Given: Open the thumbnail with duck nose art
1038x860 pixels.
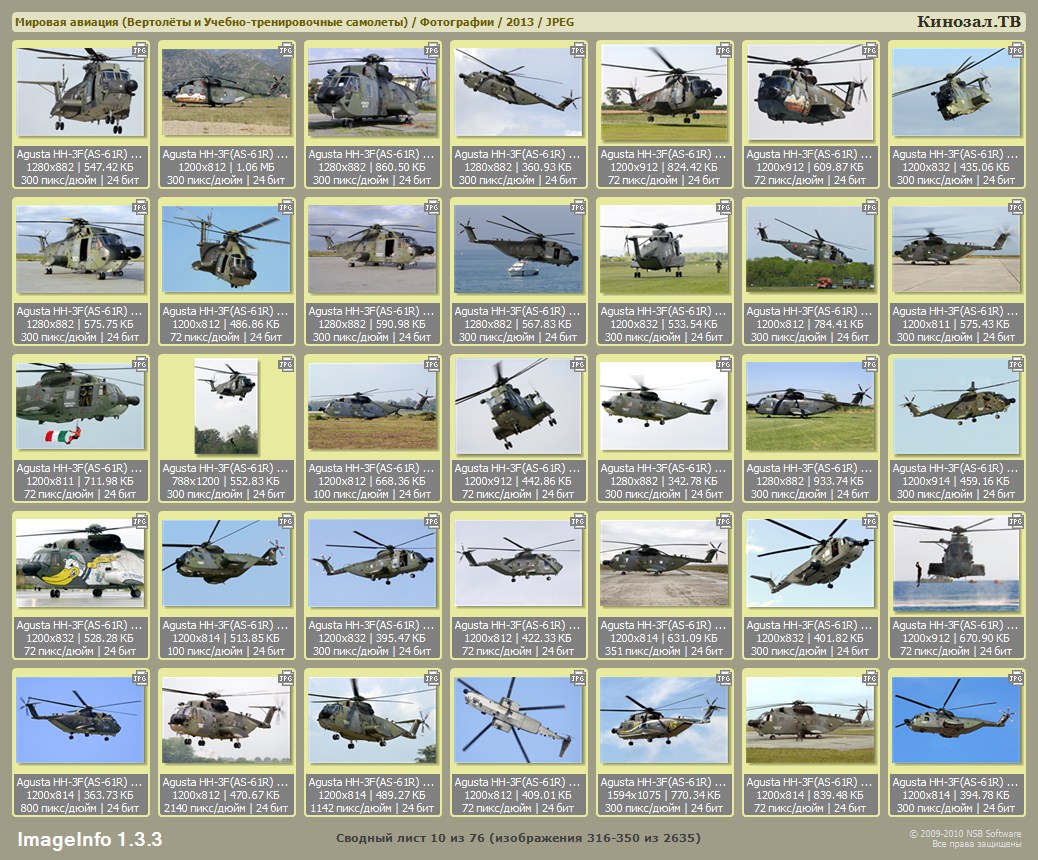Looking at the screenshot, I should pos(80,563).
